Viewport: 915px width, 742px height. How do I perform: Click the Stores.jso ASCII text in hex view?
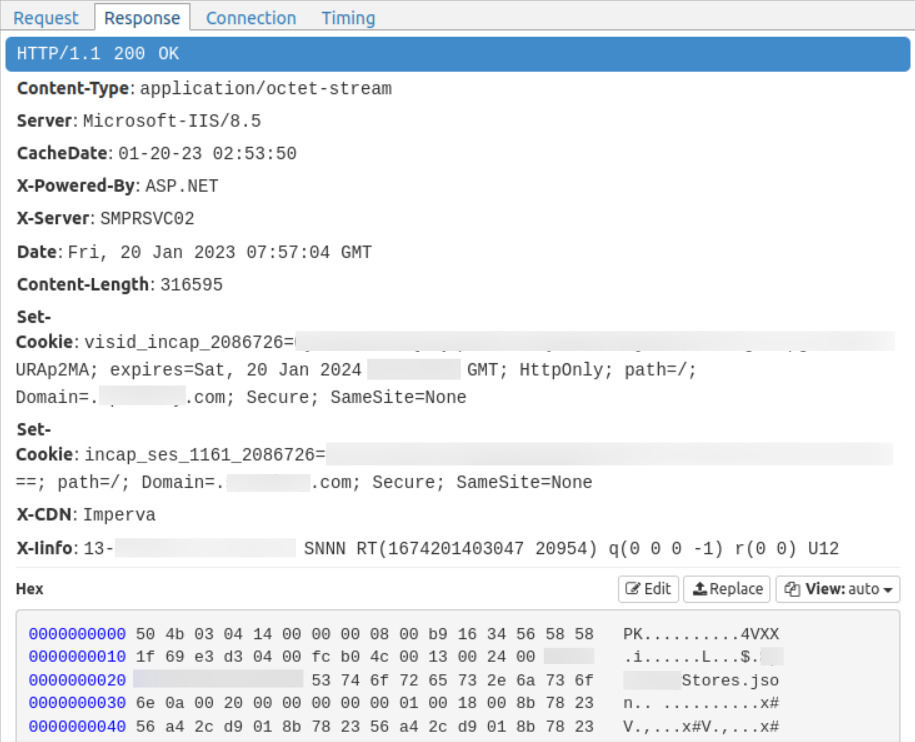coord(730,680)
